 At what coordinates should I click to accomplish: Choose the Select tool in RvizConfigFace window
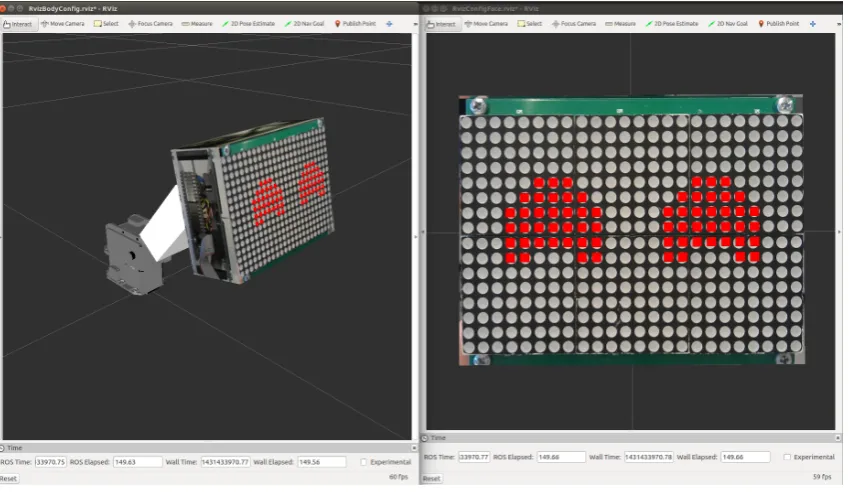pos(530,24)
